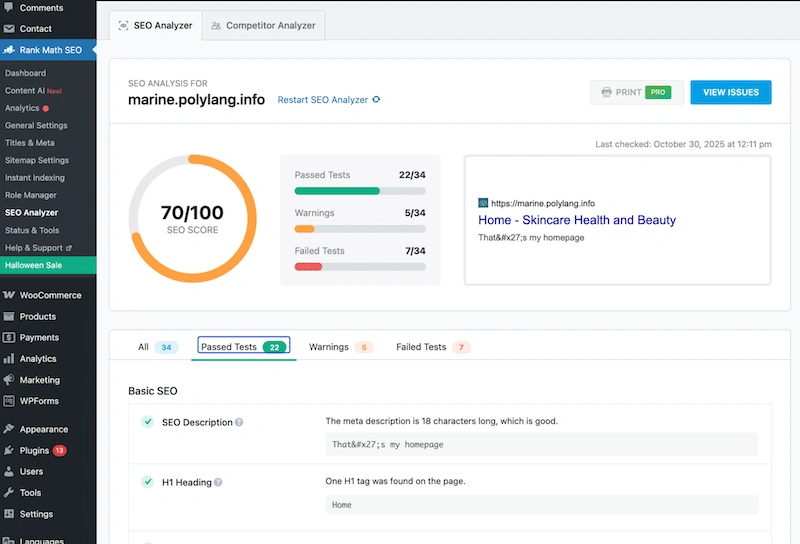This screenshot has height=544, width=800.
Task: Click the Print PRO button
Action: tap(636, 92)
